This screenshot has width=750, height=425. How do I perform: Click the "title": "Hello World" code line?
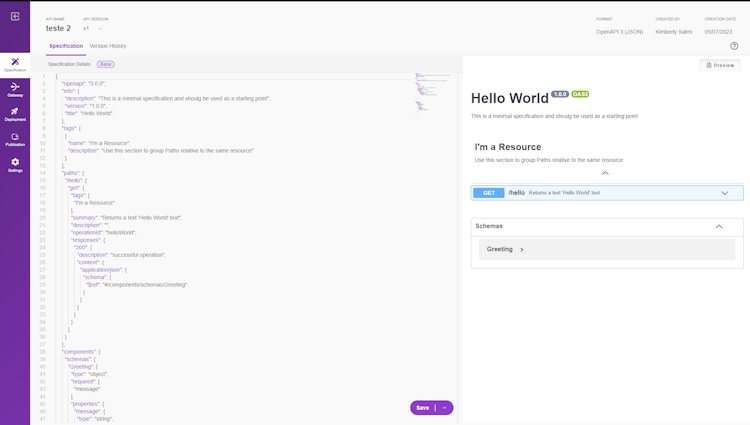[89, 114]
